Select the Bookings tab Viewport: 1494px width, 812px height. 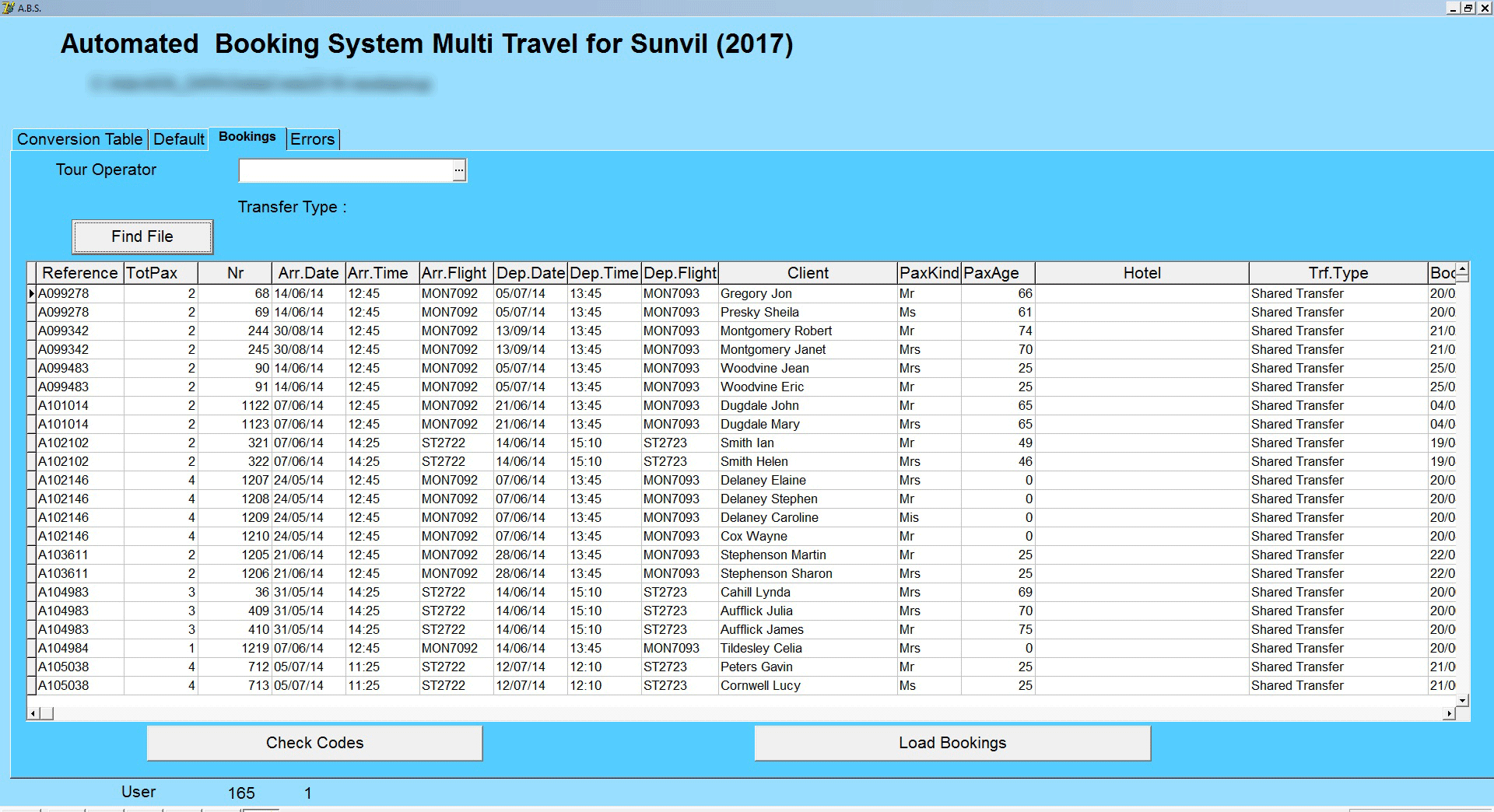(x=247, y=136)
